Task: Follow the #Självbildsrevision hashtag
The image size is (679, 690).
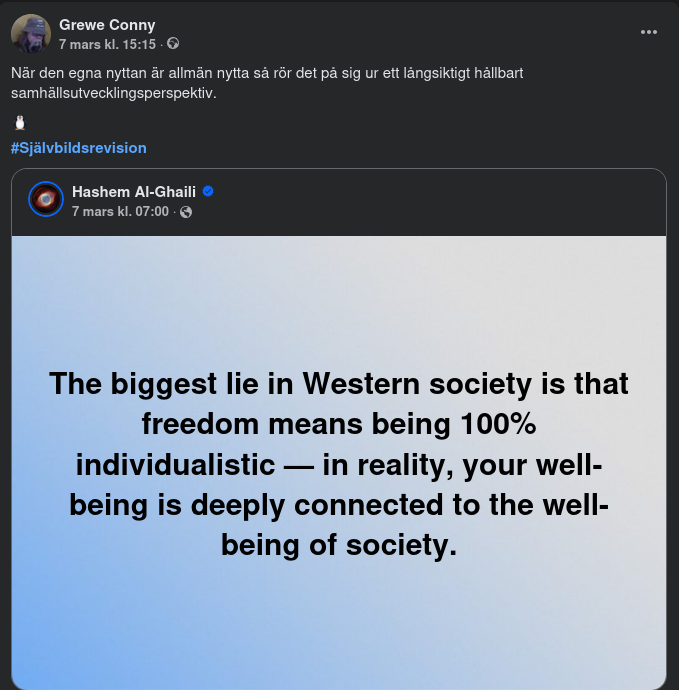Action: [x=79, y=148]
